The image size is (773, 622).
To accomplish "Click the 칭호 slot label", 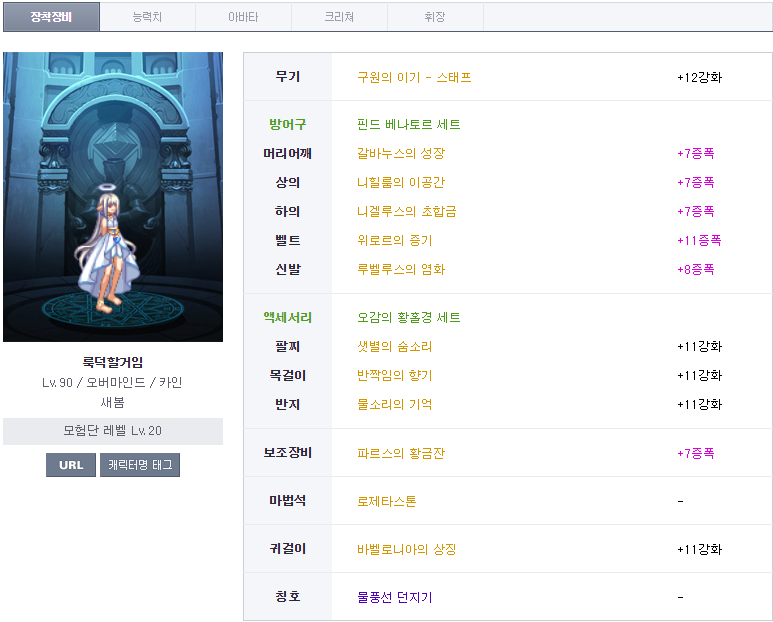I will point(287,596).
